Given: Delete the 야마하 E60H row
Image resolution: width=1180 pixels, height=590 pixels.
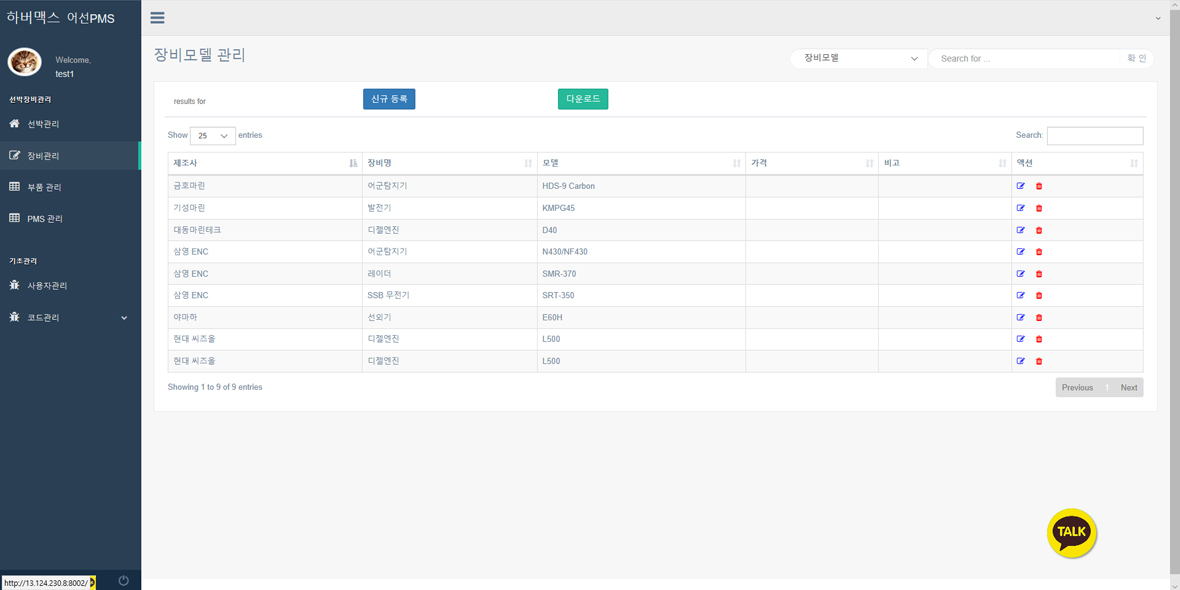Looking at the screenshot, I should coord(1039,317).
